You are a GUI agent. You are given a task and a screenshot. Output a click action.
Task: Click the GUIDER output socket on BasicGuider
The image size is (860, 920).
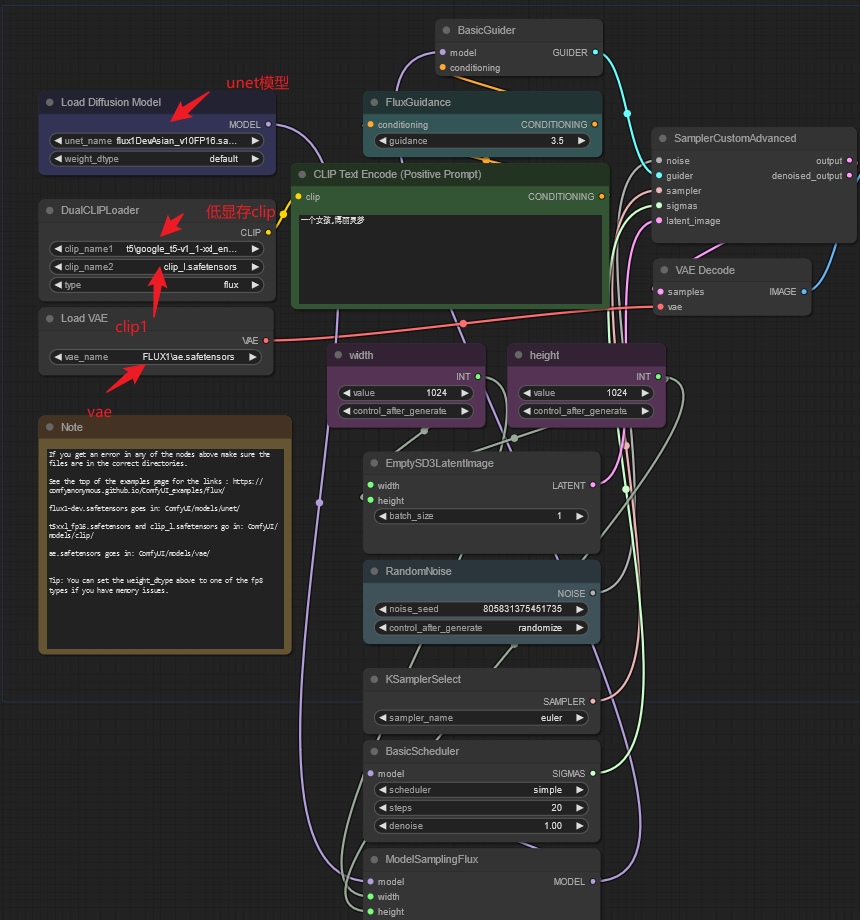(595, 52)
